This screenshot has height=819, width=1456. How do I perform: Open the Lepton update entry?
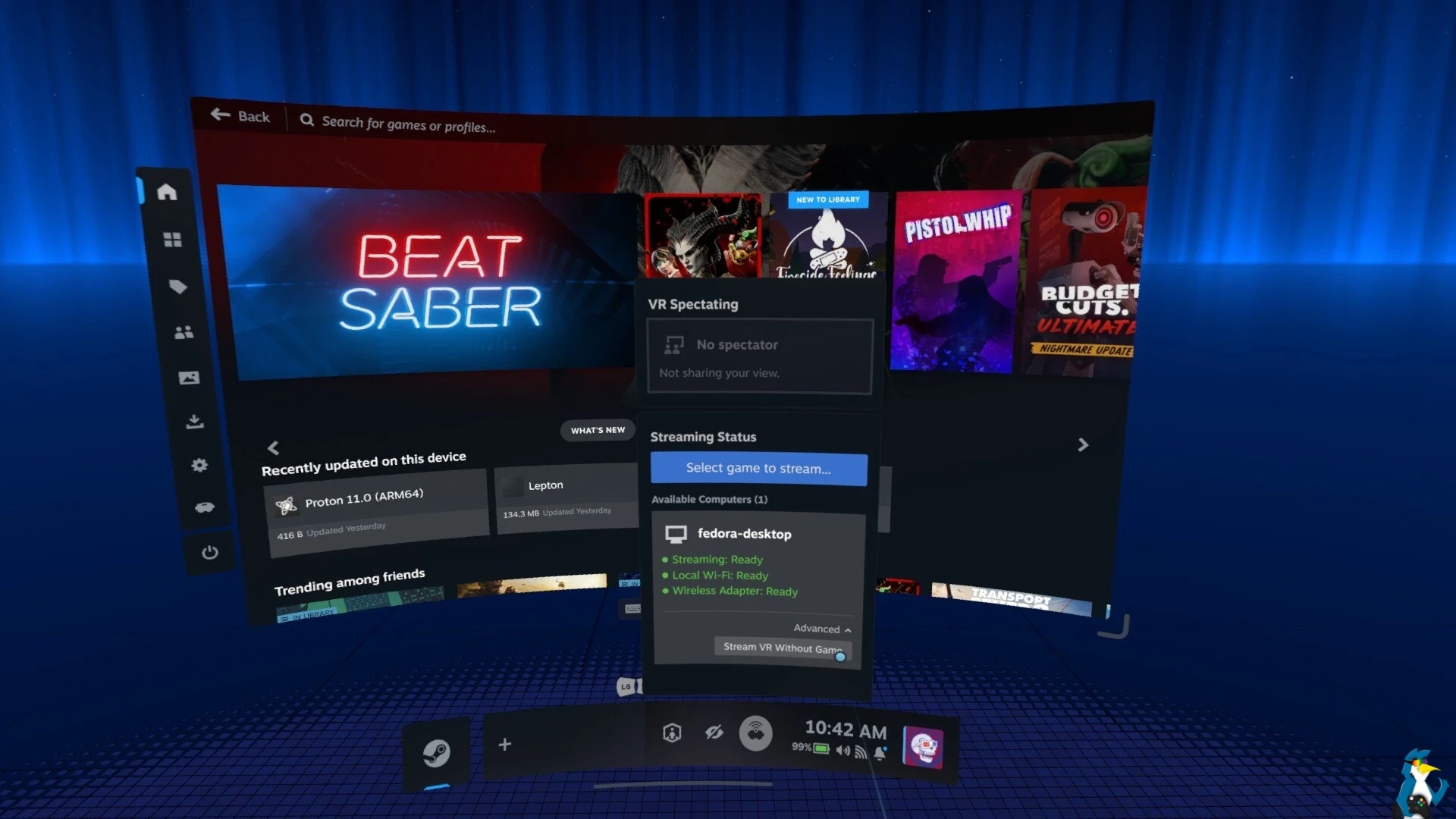coord(566,499)
